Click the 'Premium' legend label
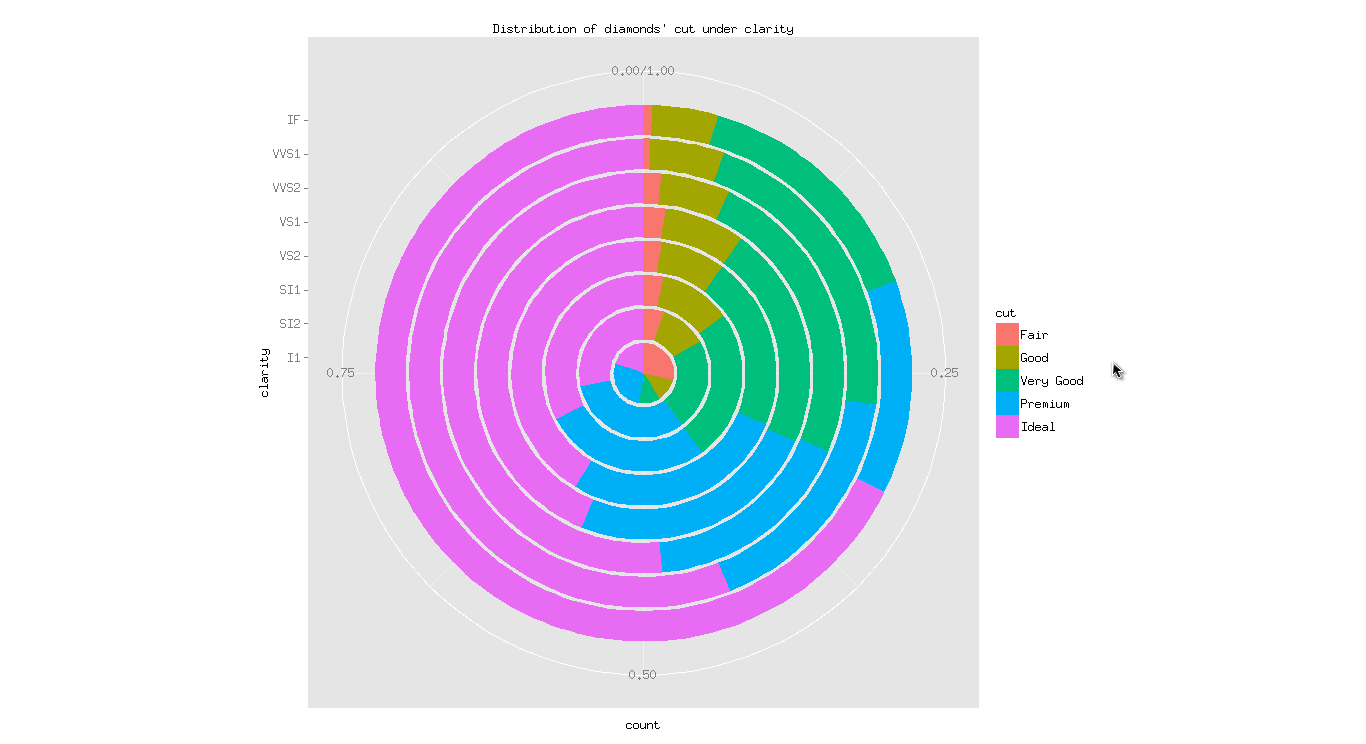Image resolution: width=1366 pixels, height=744 pixels. [x=1045, y=404]
